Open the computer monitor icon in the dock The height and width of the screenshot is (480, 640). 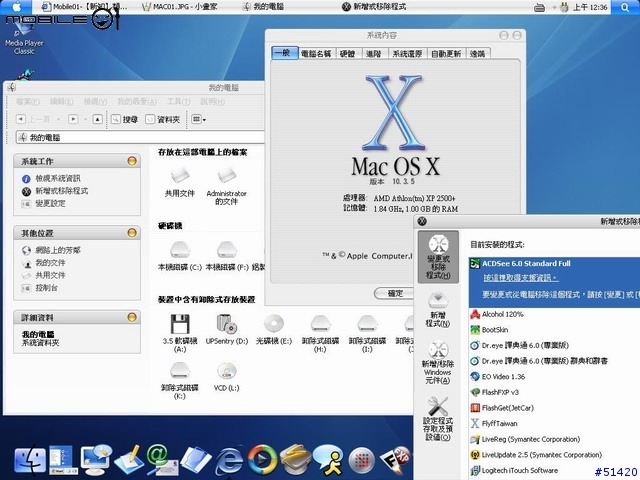coord(96,460)
